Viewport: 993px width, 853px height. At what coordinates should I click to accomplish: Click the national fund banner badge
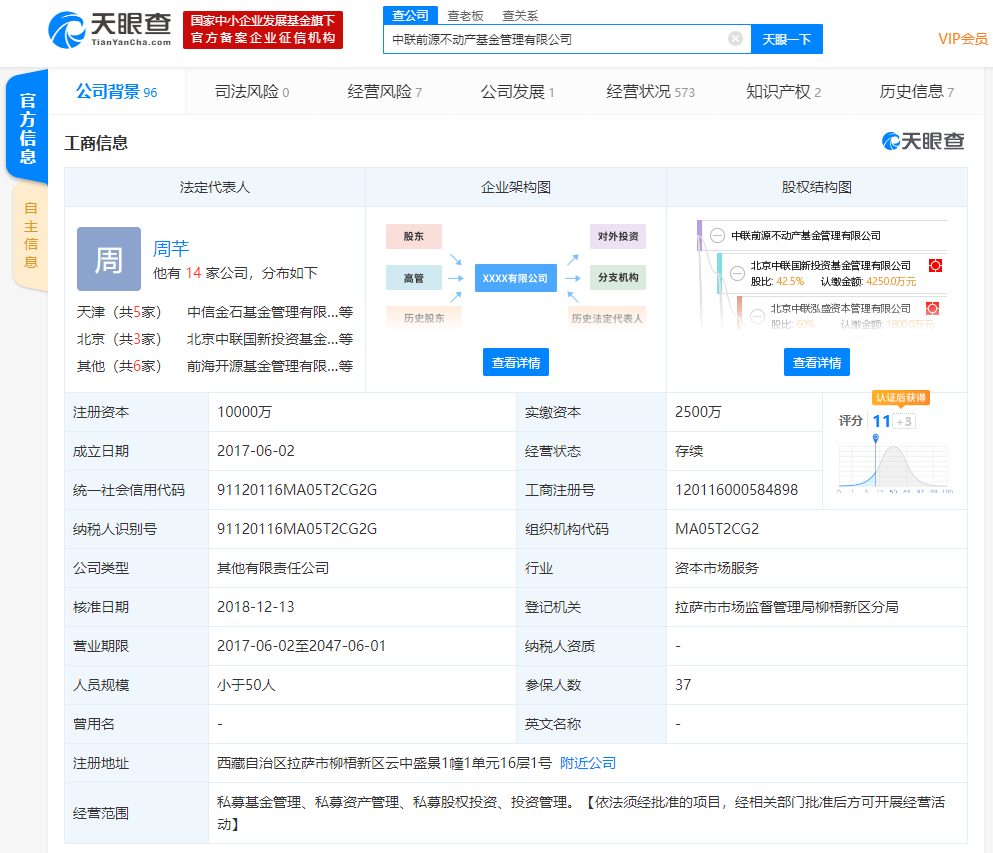[263, 30]
